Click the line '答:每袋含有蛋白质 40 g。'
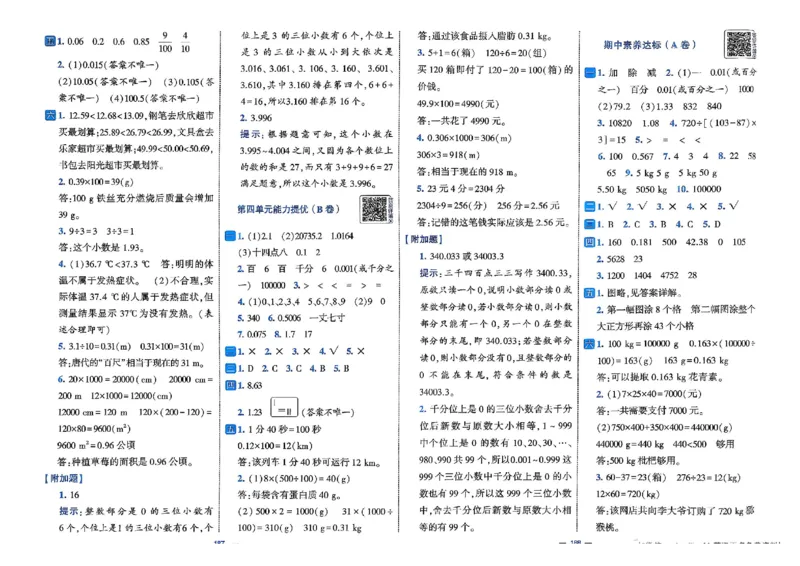This screenshot has width=800, height=566. tap(289, 495)
